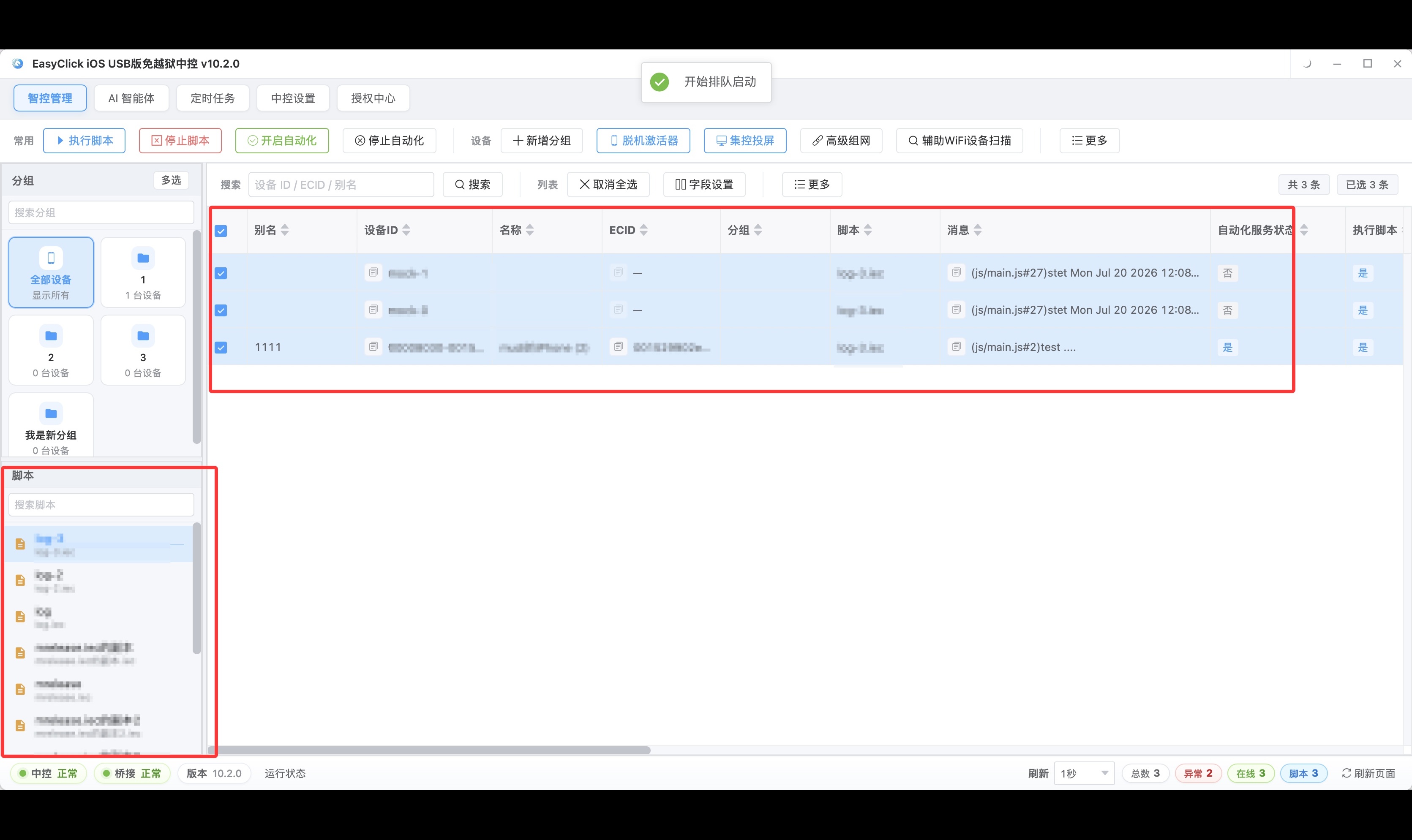This screenshot has height=840, width=1412.
Task: Click 刷新页面 refresh in the status bar
Action: [x=1368, y=773]
